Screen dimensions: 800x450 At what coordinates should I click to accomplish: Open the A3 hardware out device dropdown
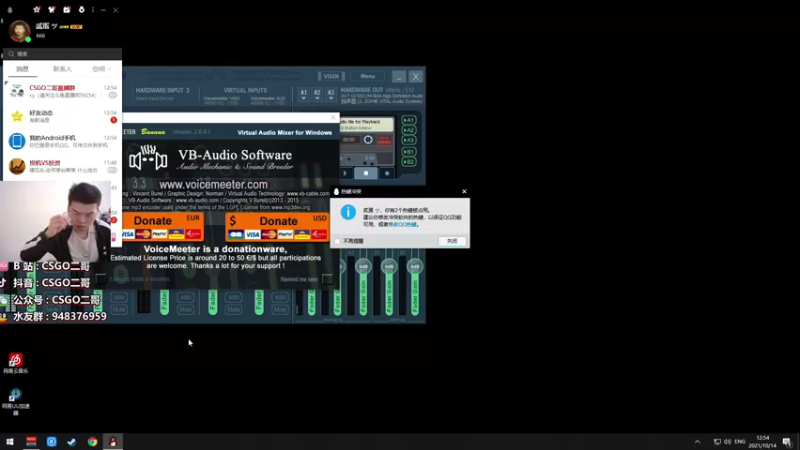point(331,94)
